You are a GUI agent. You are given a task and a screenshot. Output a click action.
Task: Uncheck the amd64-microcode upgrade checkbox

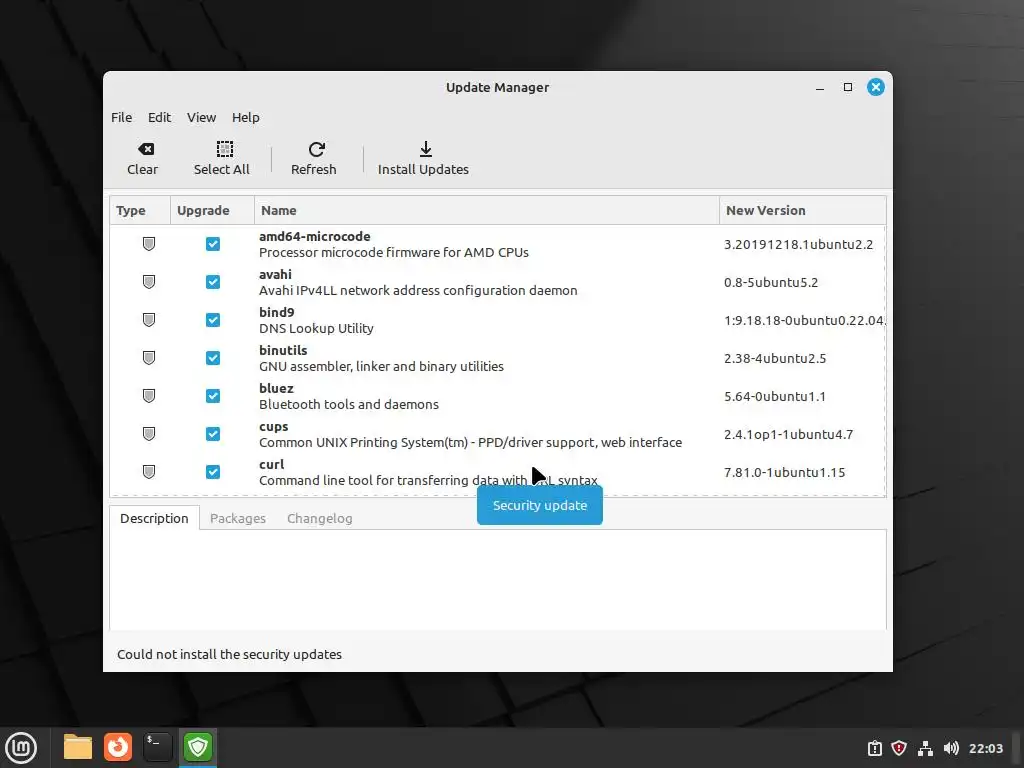point(213,244)
